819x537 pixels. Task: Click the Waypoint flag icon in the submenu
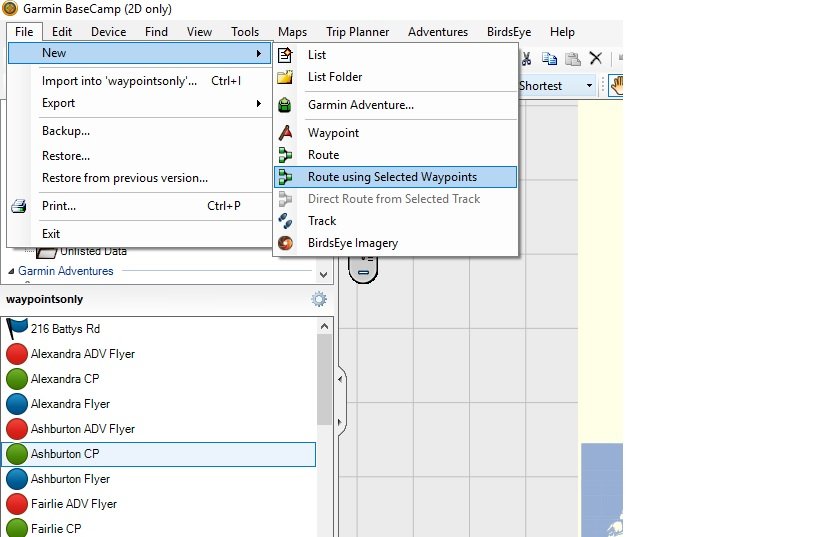click(x=285, y=133)
